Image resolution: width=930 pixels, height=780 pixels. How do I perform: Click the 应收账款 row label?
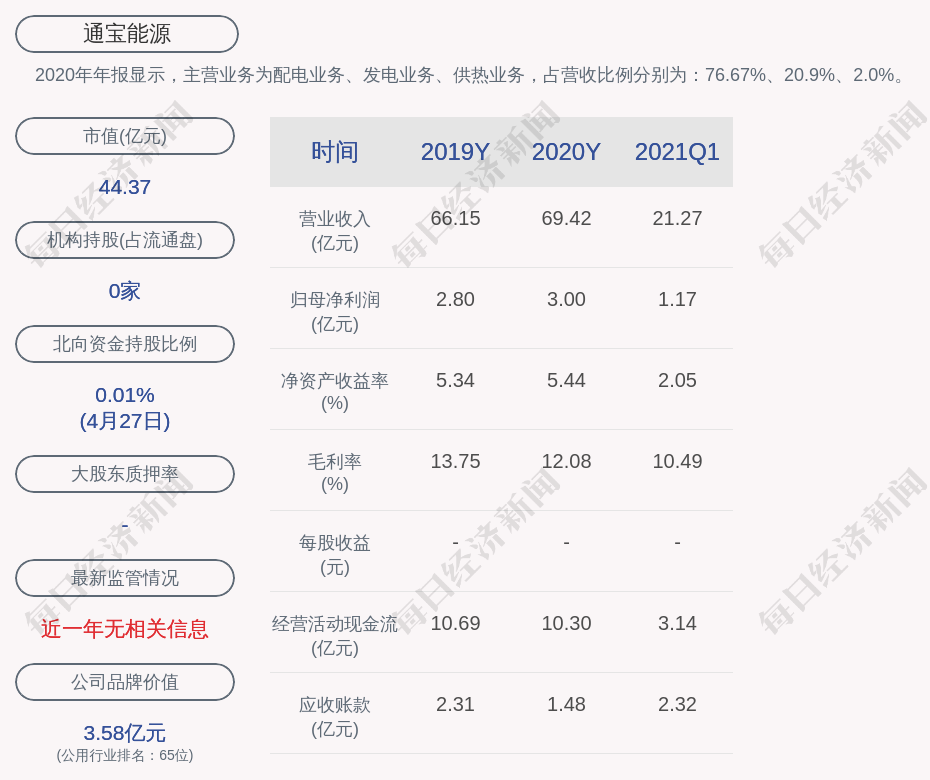tap(335, 717)
